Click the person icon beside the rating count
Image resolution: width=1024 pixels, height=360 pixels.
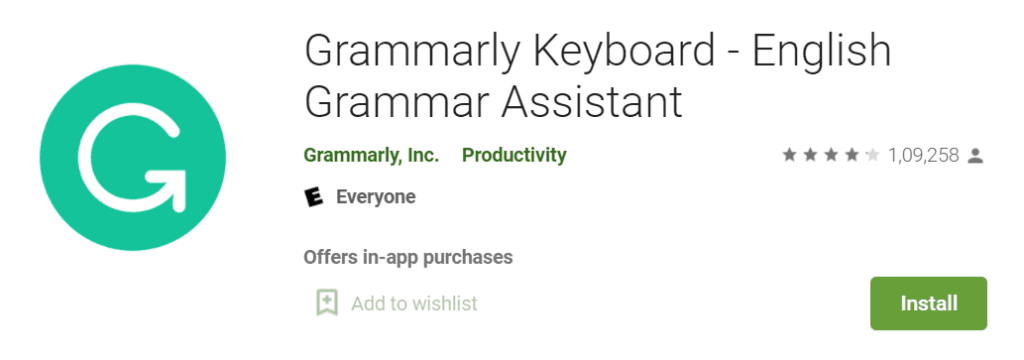[975, 155]
